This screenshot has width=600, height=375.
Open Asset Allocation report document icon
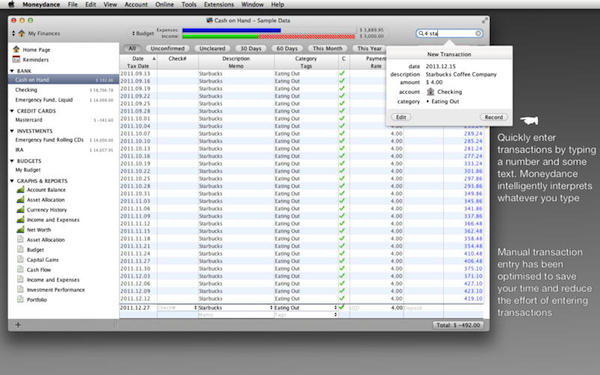click(20, 239)
